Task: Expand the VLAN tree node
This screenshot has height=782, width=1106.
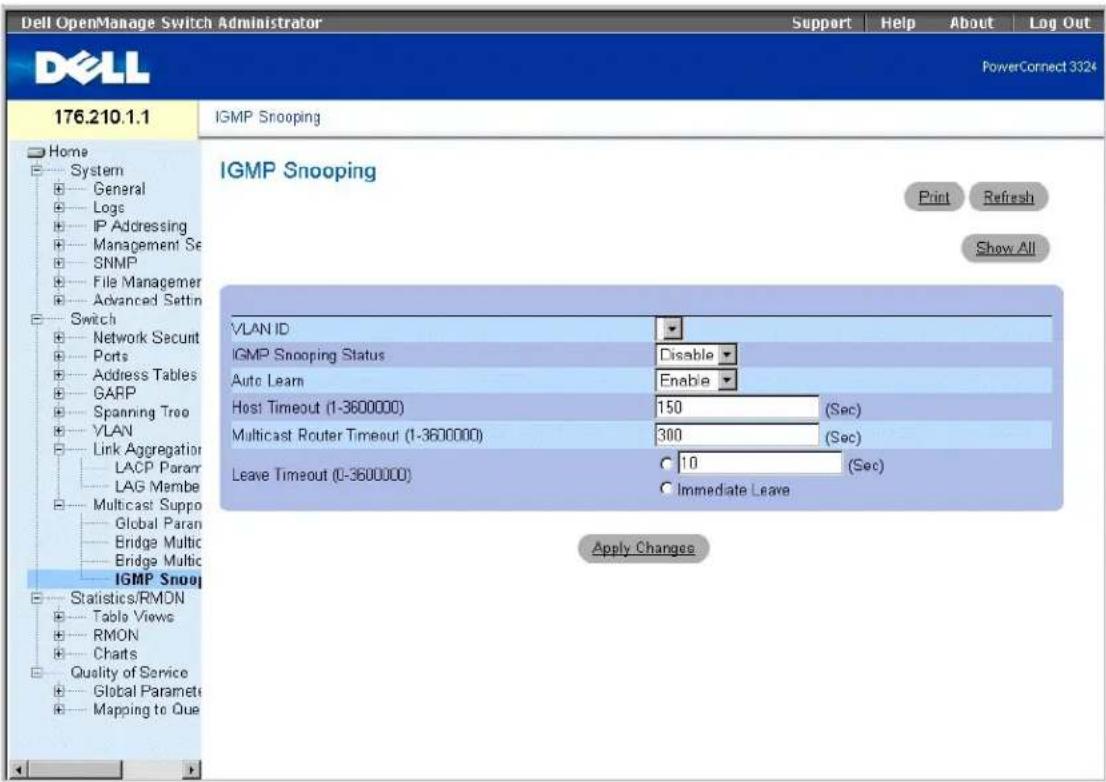Action: pyautogui.click(x=59, y=430)
